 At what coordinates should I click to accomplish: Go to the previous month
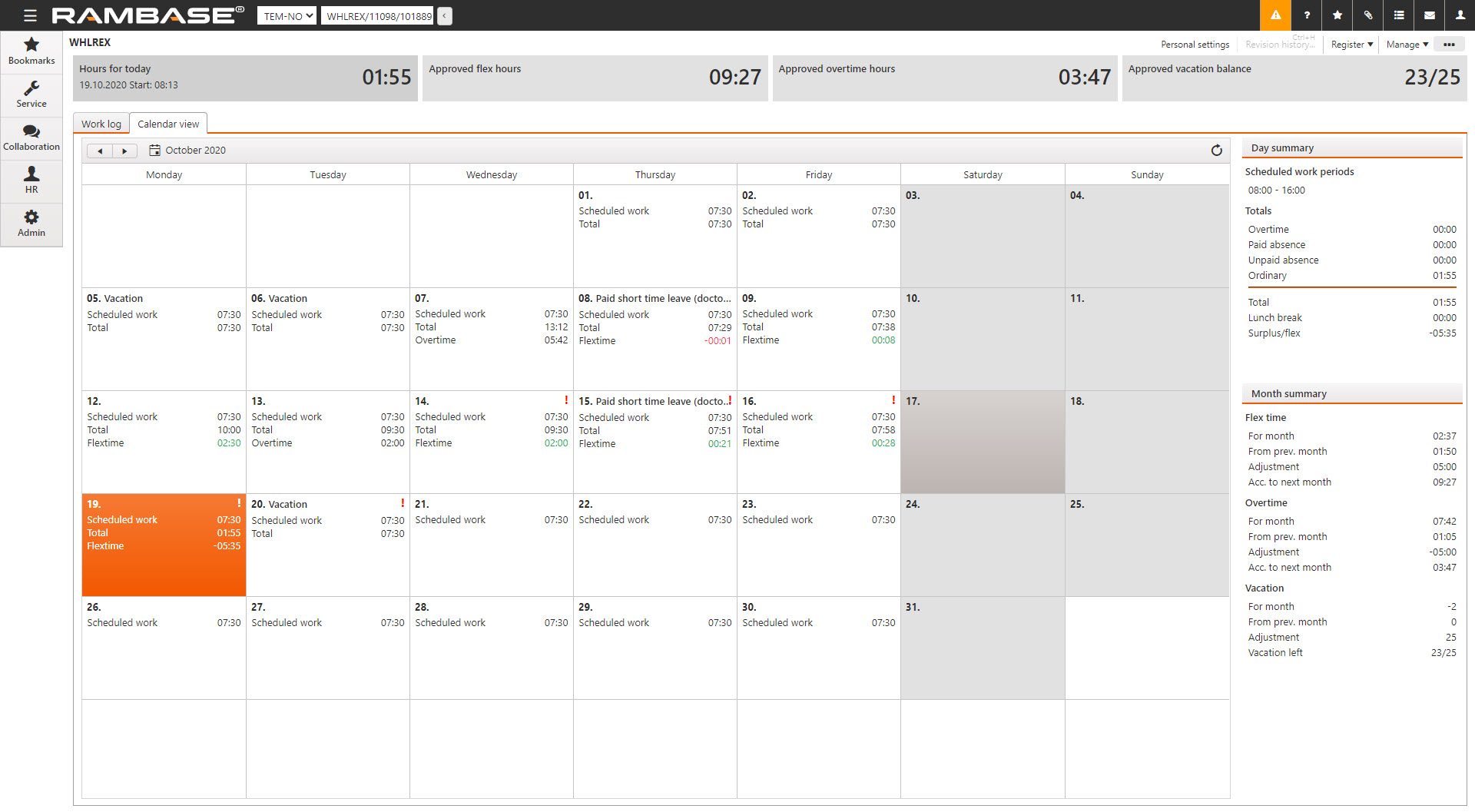(x=100, y=151)
